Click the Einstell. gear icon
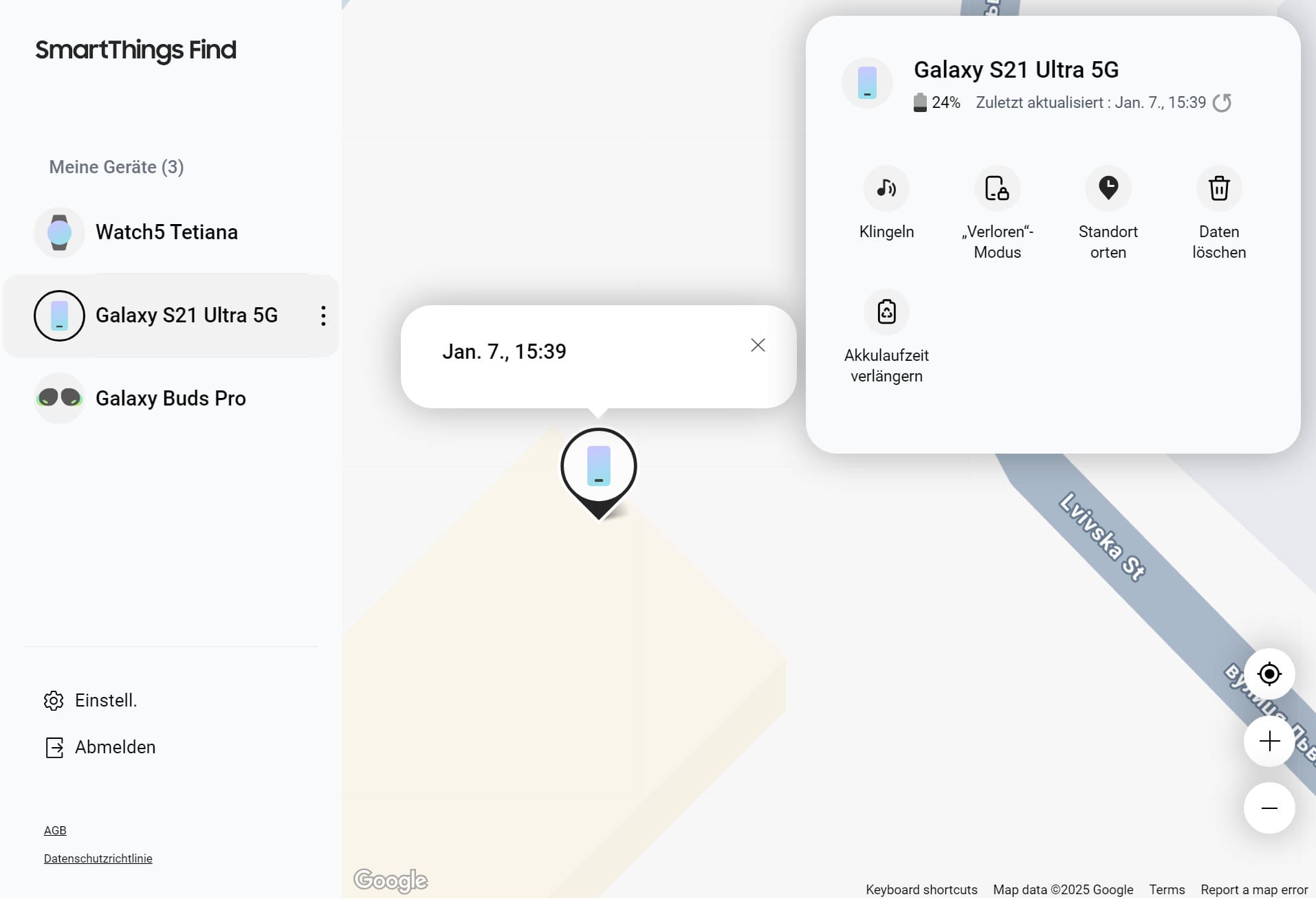1316x899 pixels. (x=54, y=700)
